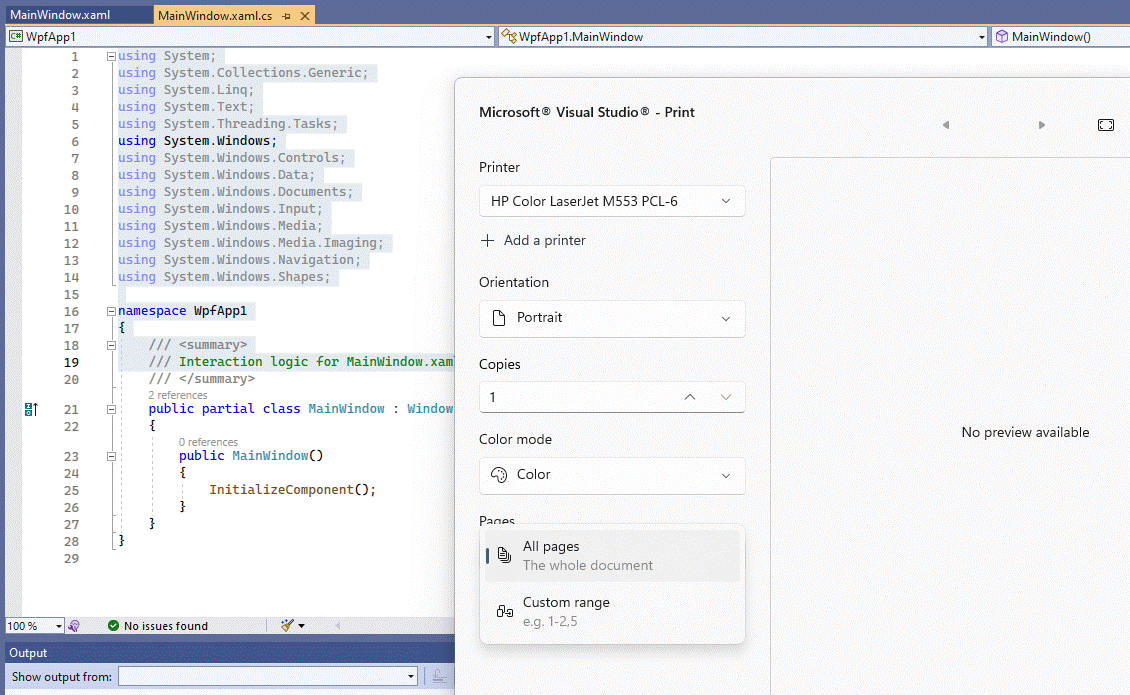Click the scroll left arrow in editor
1130x695 pixels.
click(x=337, y=626)
